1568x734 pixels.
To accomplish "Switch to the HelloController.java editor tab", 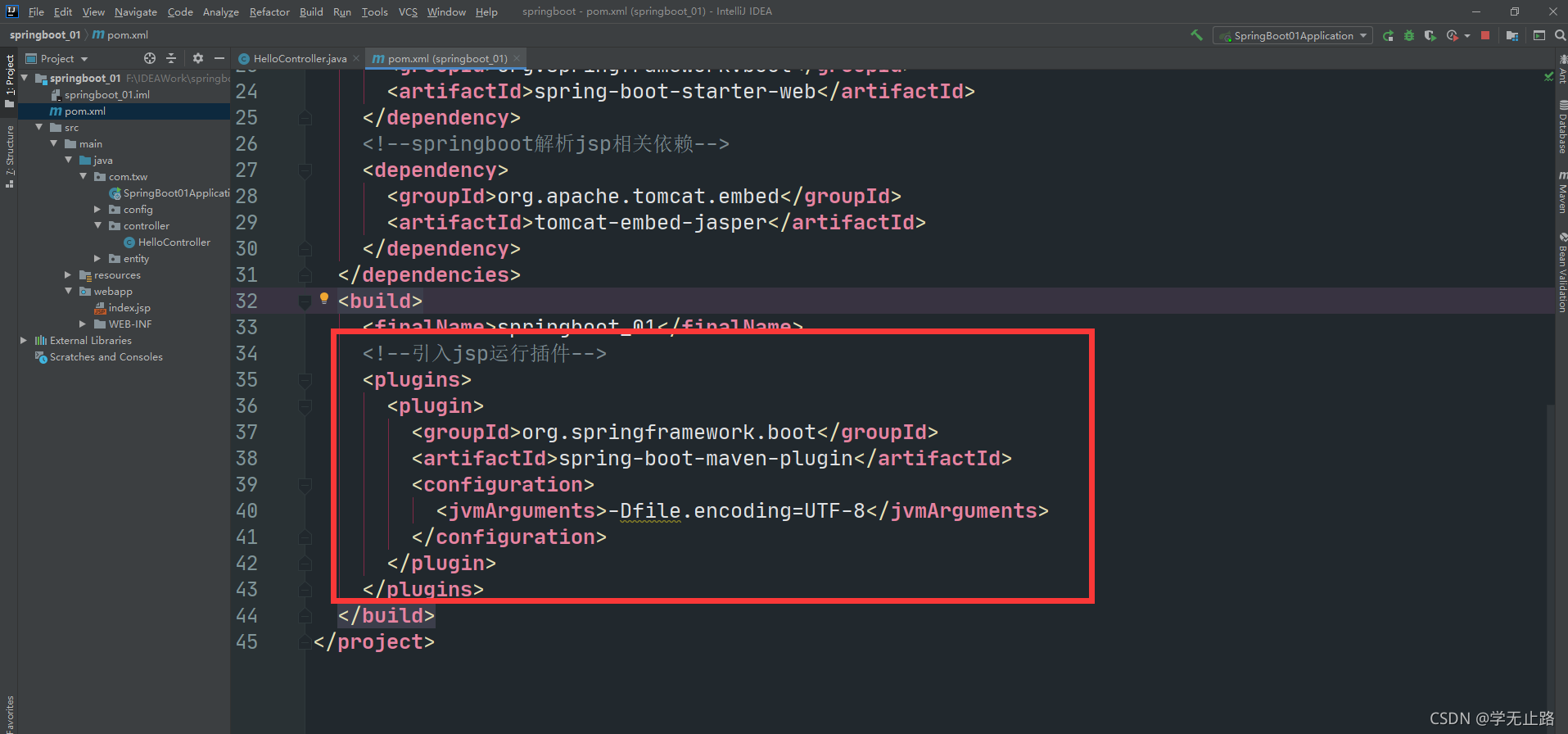I will click(299, 58).
